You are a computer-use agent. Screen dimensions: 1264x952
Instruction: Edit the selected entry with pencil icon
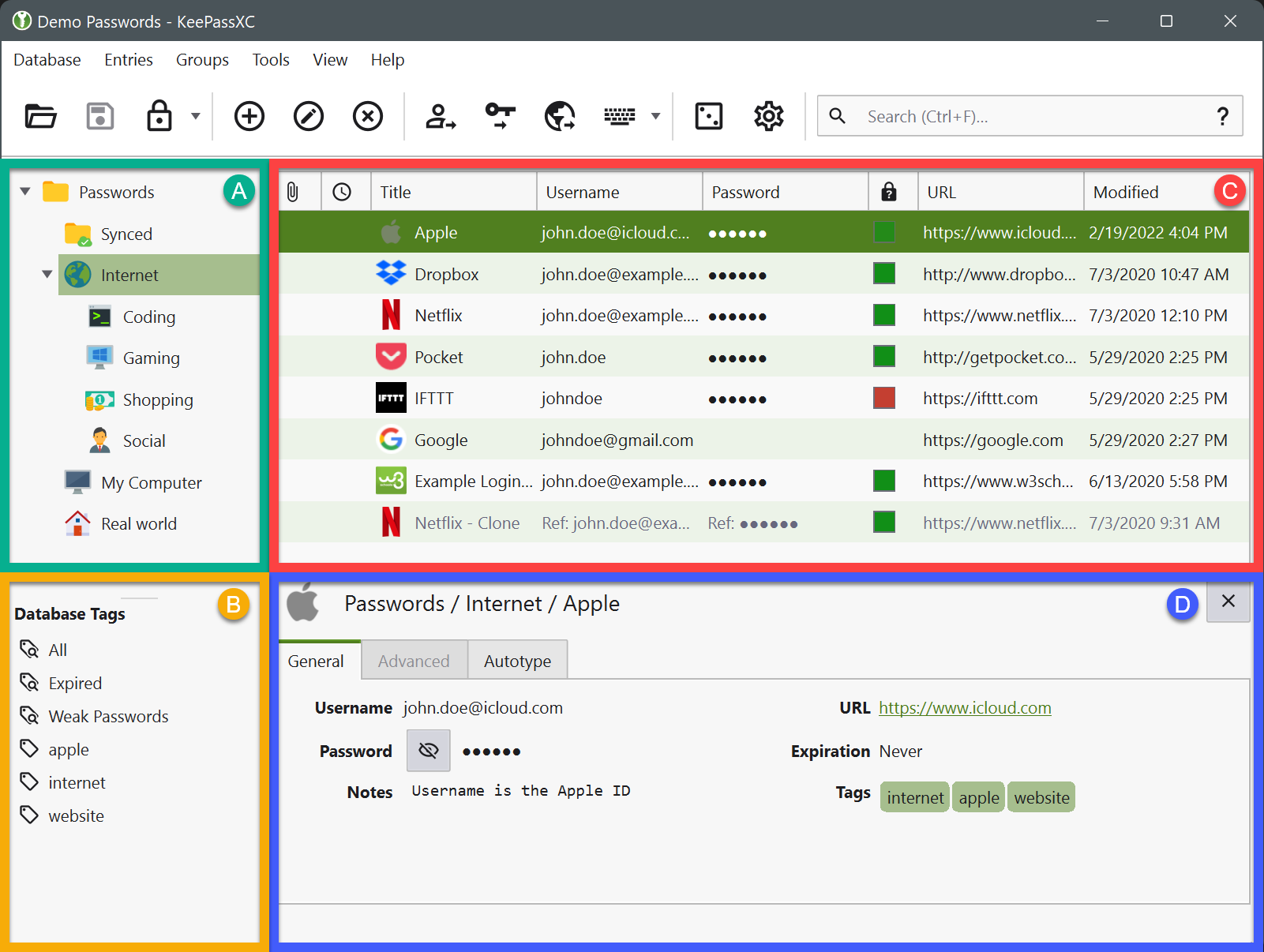309,116
